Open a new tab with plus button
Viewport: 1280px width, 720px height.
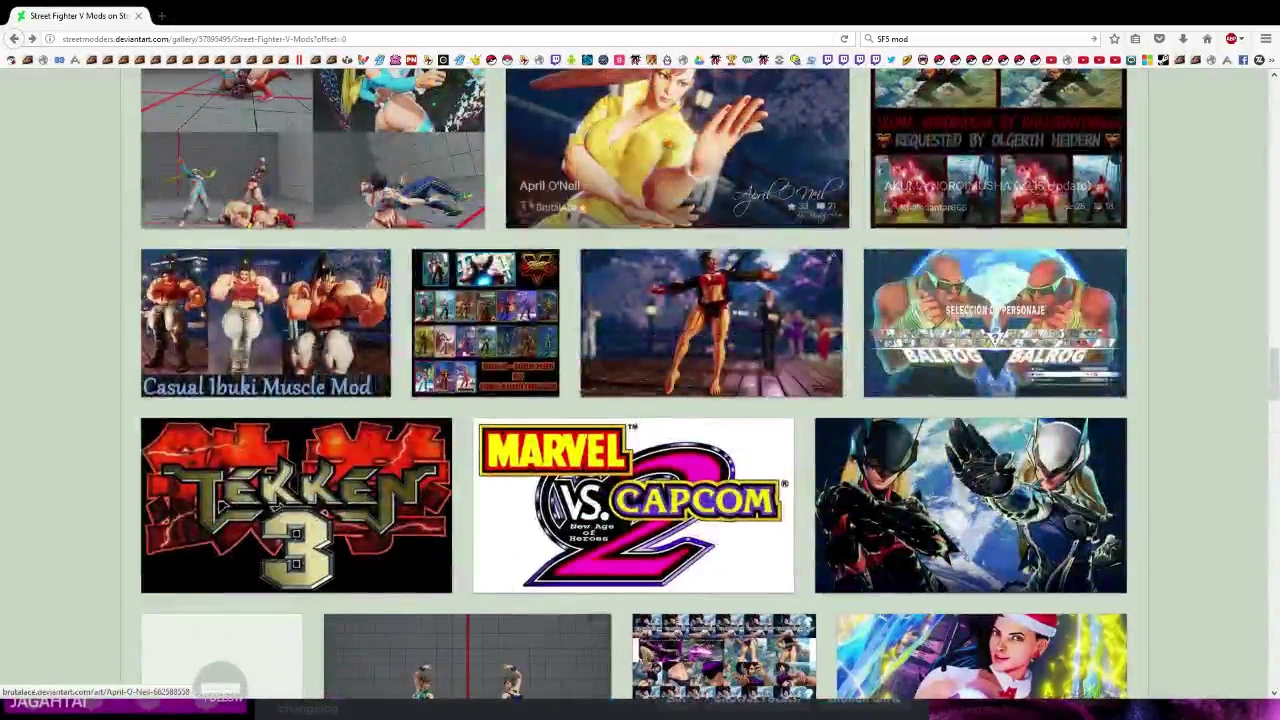coord(161,15)
